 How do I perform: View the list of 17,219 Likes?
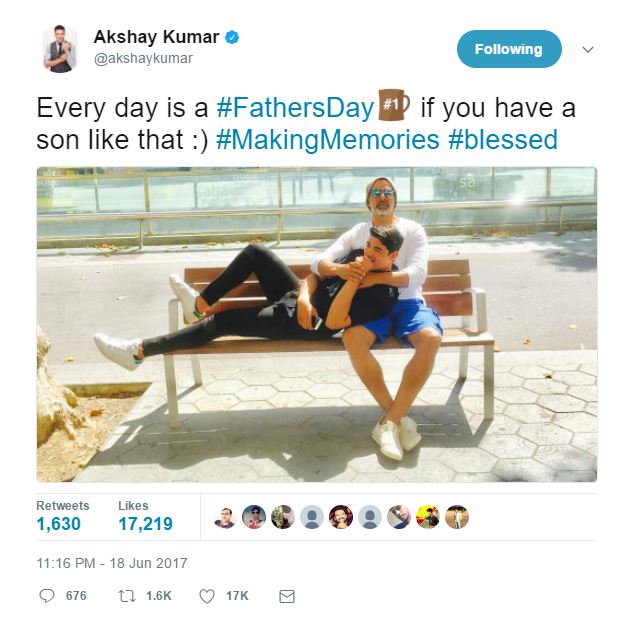145,523
